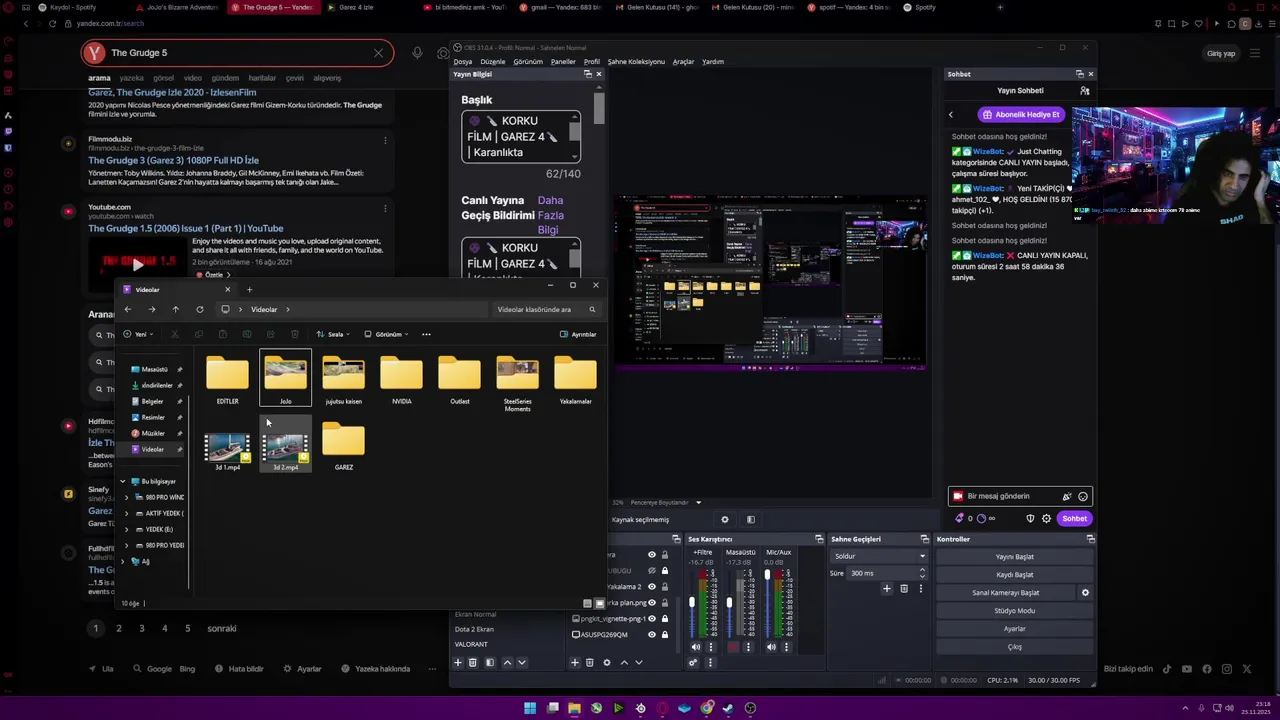This screenshot has width=1280, height=720.
Task: Open the Görünüm menu in OBS menu bar
Action: click(528, 61)
